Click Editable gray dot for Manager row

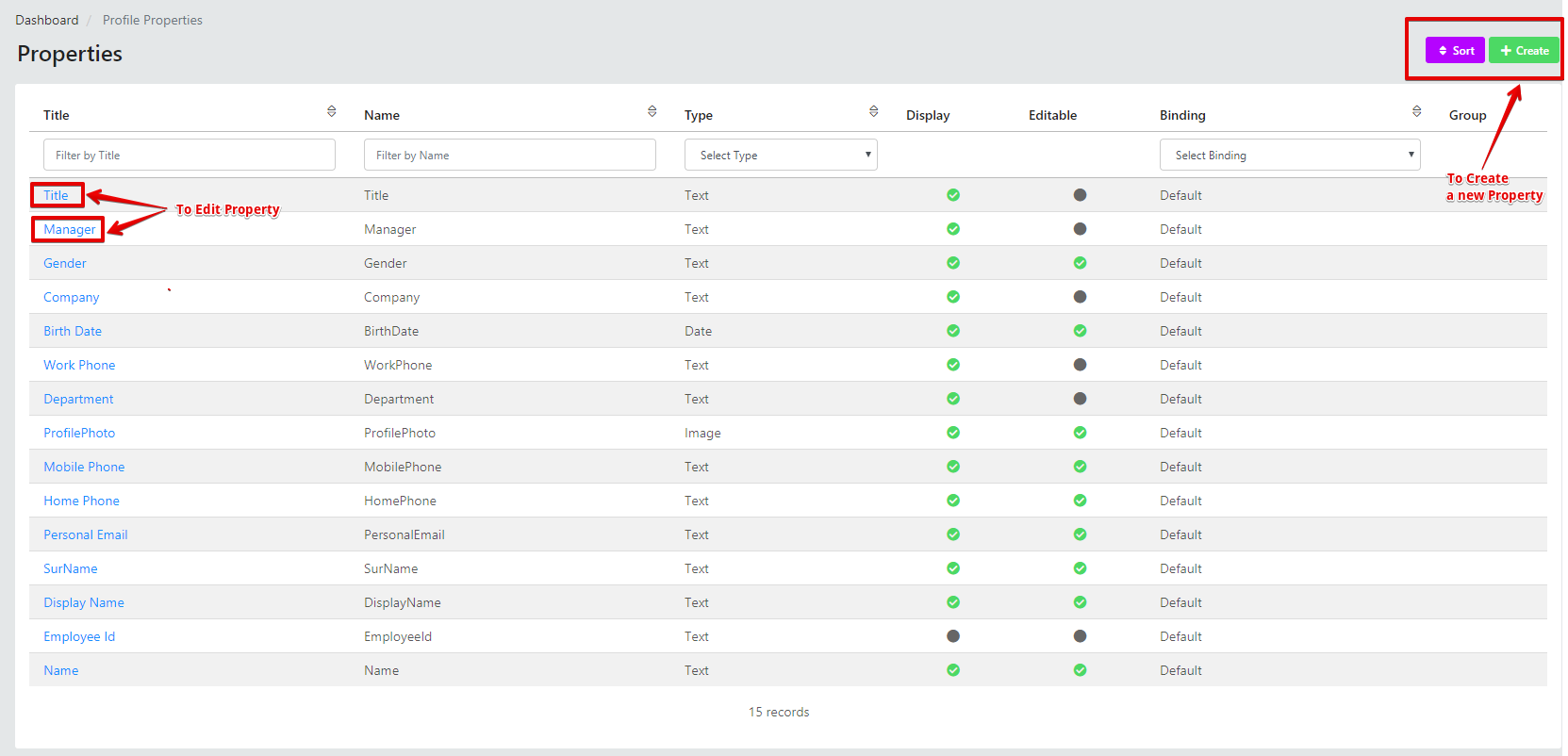point(1080,229)
